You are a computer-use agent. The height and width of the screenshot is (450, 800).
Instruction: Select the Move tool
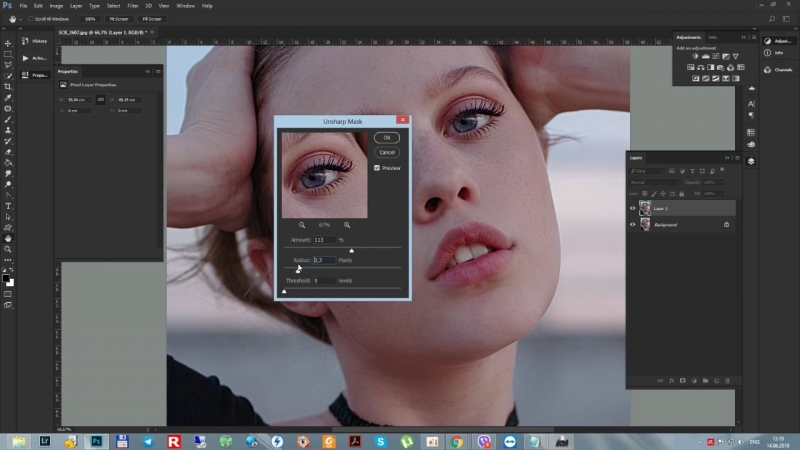point(8,43)
